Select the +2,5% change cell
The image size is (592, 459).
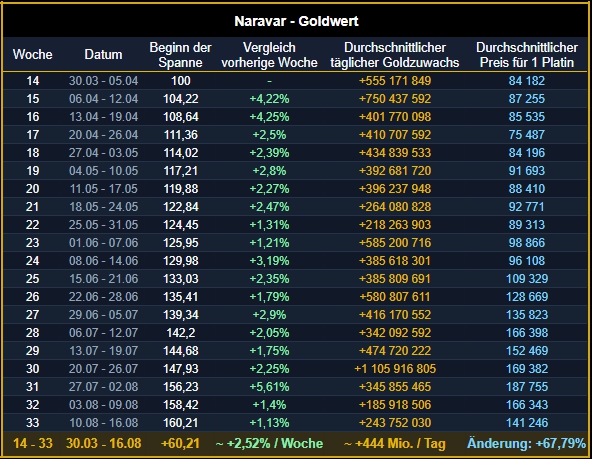point(269,135)
